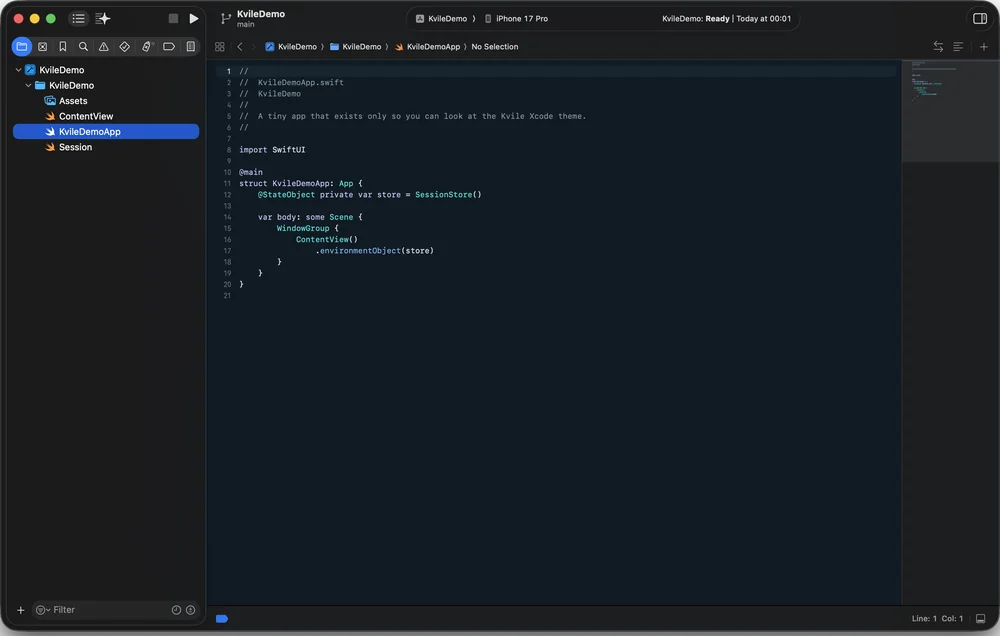Click the Line: 1 Col: 1 indicator
Screen dimensions: 1000x636
(x=937, y=619)
